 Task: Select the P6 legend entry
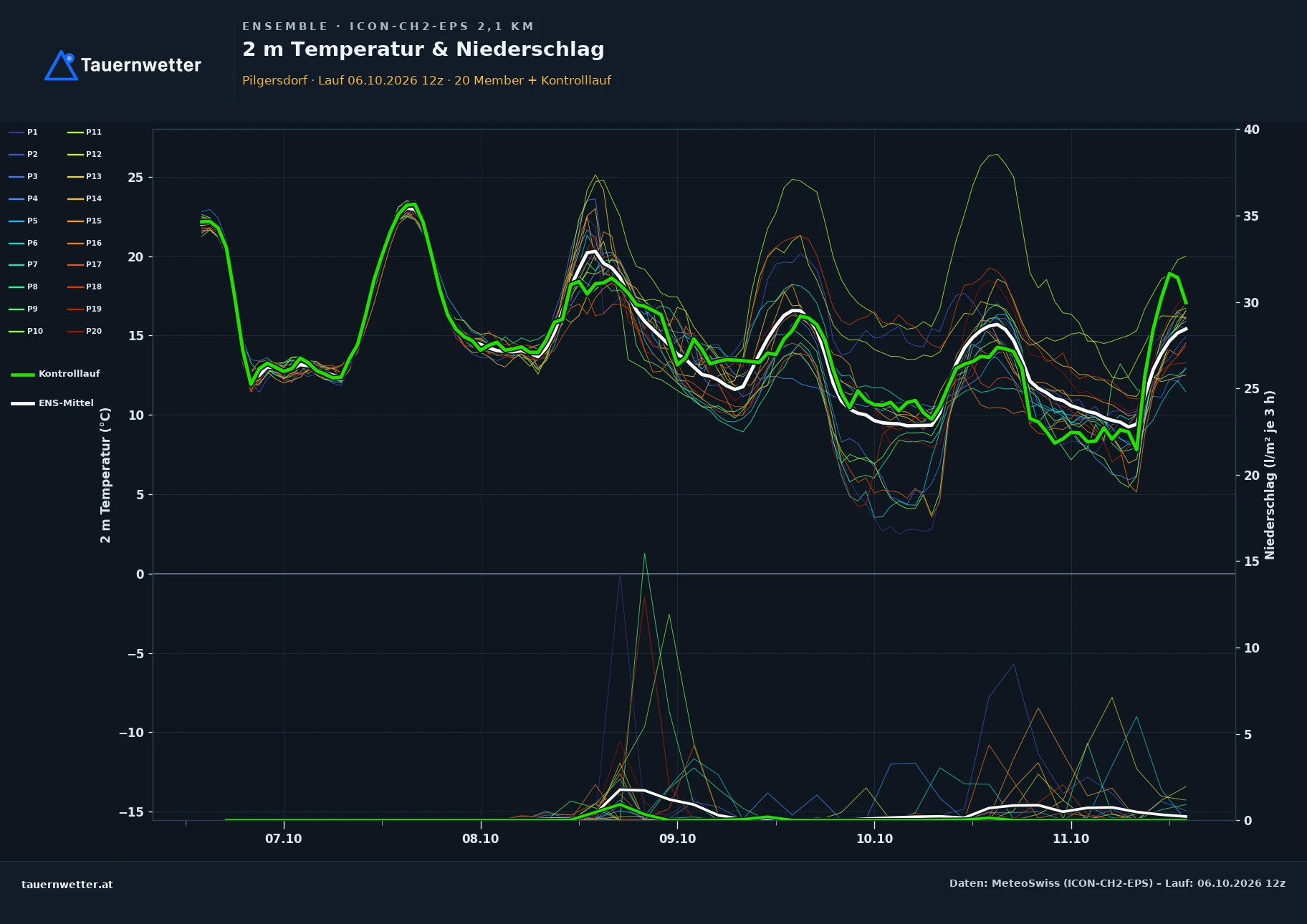23,243
